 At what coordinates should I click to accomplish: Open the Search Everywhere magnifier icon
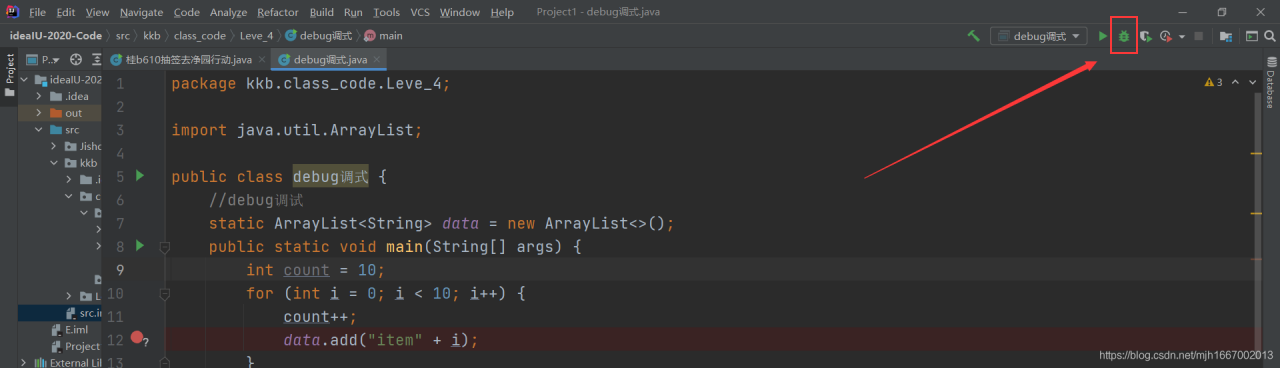[x=1269, y=36]
